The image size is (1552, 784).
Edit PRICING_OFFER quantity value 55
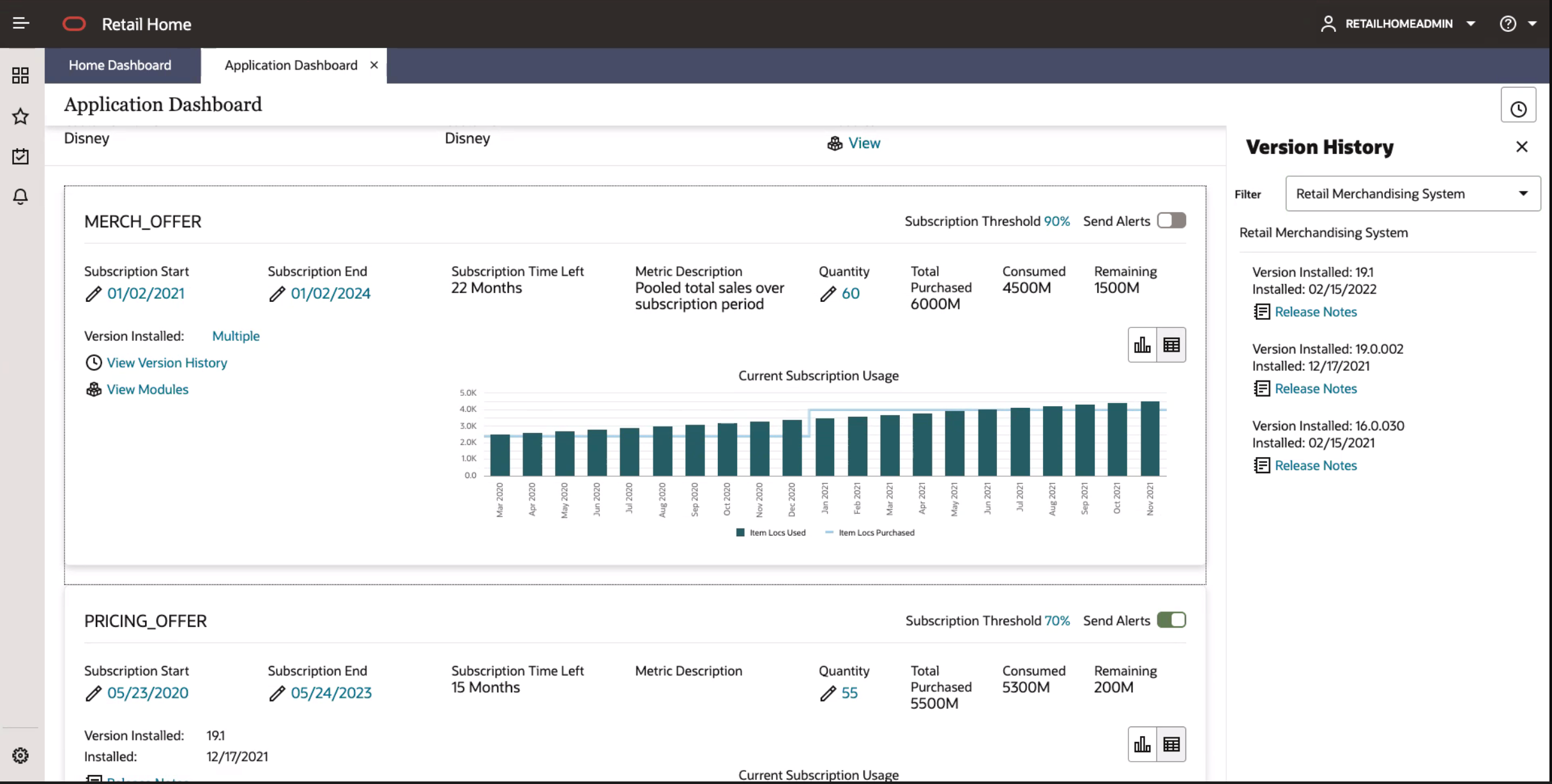pyautogui.click(x=849, y=693)
